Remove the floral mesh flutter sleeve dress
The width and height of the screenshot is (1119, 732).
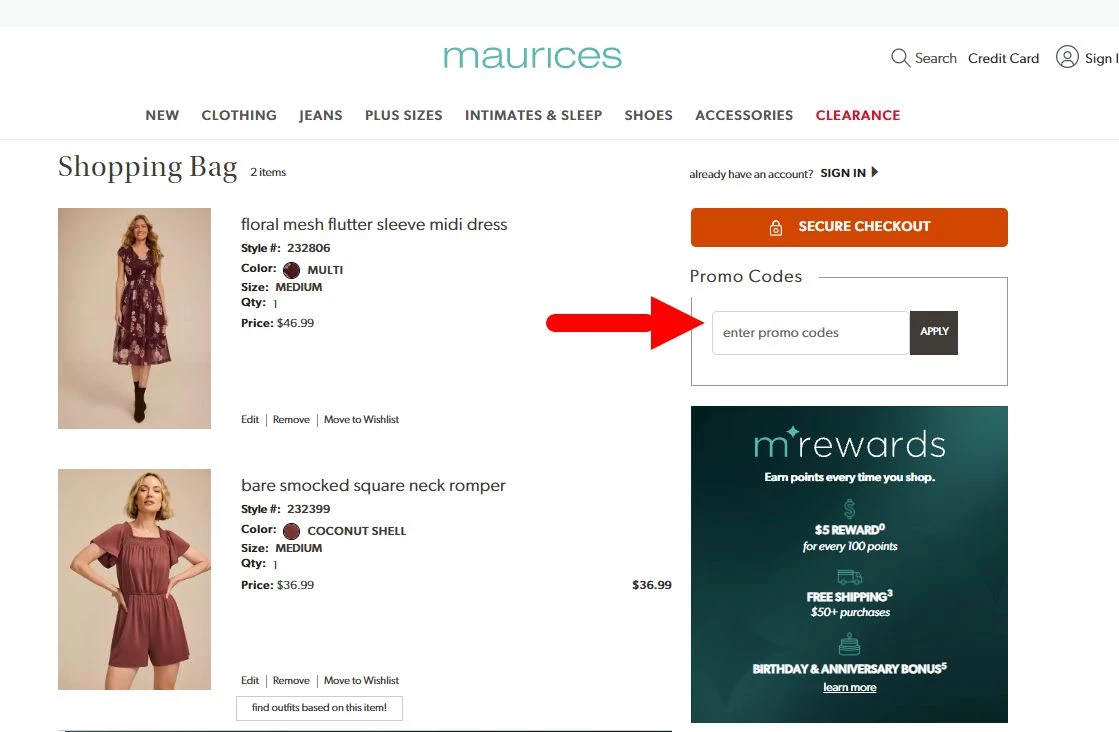[x=291, y=420]
